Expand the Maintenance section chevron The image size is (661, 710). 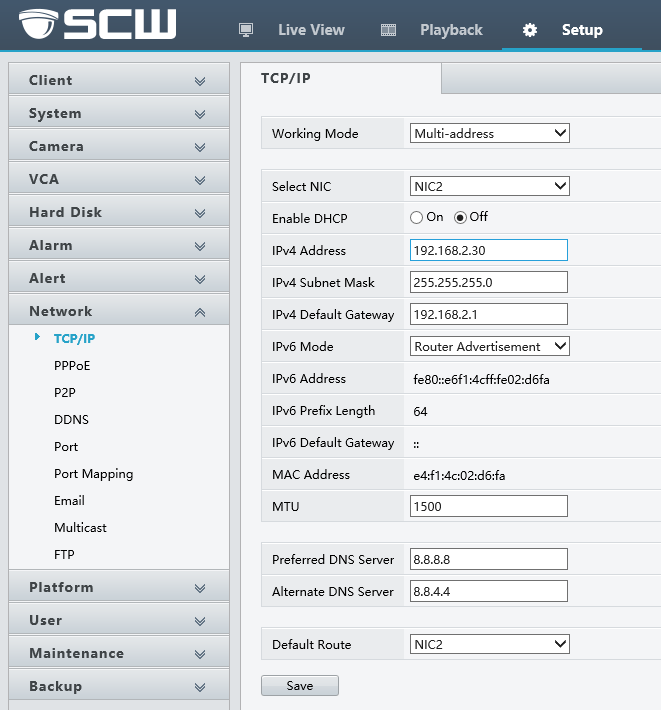(200, 654)
